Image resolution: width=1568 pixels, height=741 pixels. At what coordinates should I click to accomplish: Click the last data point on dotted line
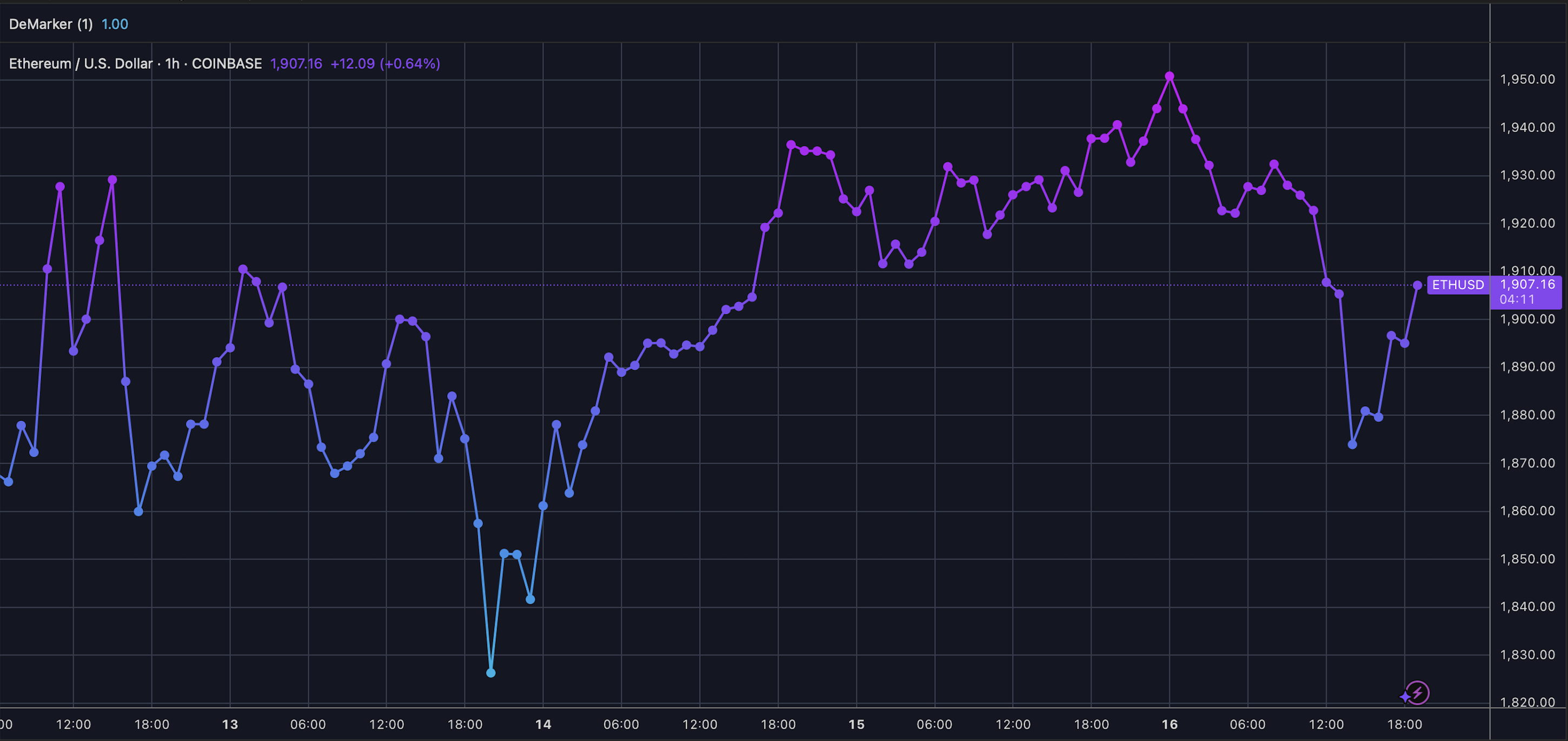pos(1417,285)
